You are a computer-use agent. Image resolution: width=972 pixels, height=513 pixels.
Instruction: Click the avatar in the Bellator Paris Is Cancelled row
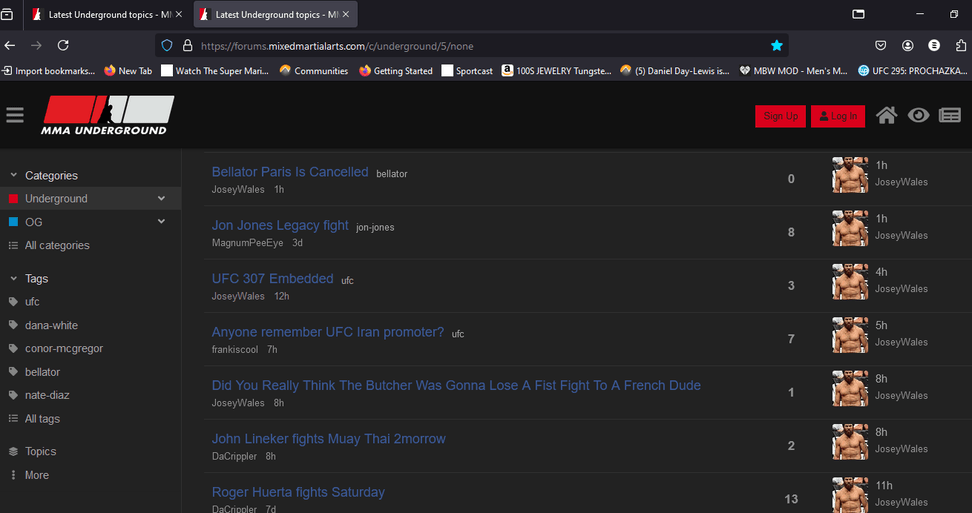click(x=850, y=175)
